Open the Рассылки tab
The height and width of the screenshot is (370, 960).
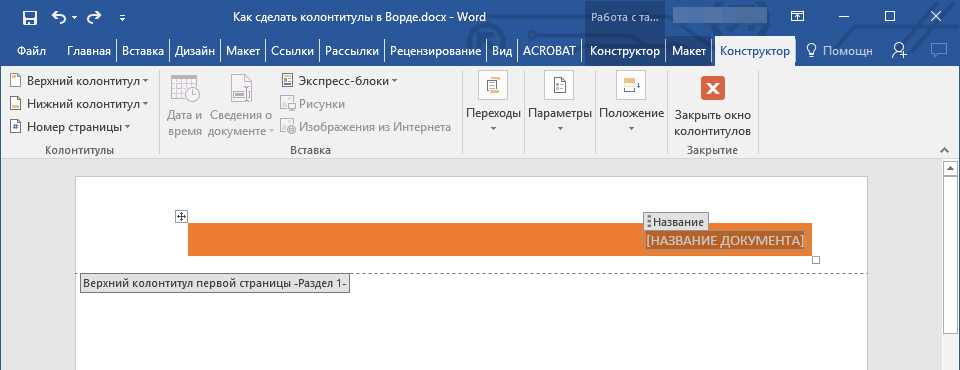point(352,51)
